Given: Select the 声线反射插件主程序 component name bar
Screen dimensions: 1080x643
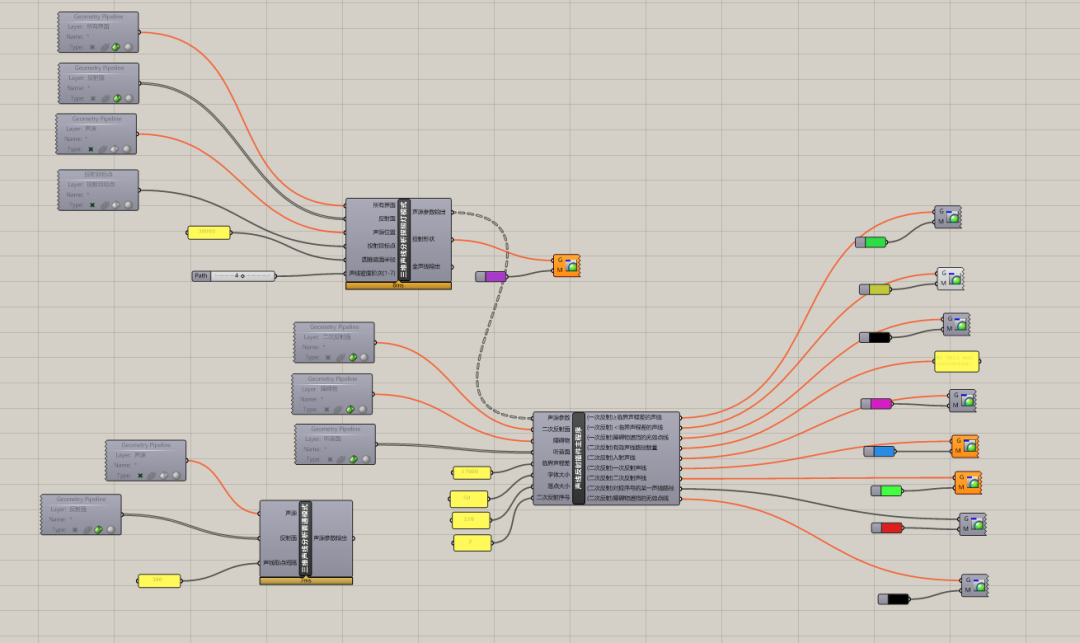Looking at the screenshot, I should pyautogui.click(x=579, y=458).
